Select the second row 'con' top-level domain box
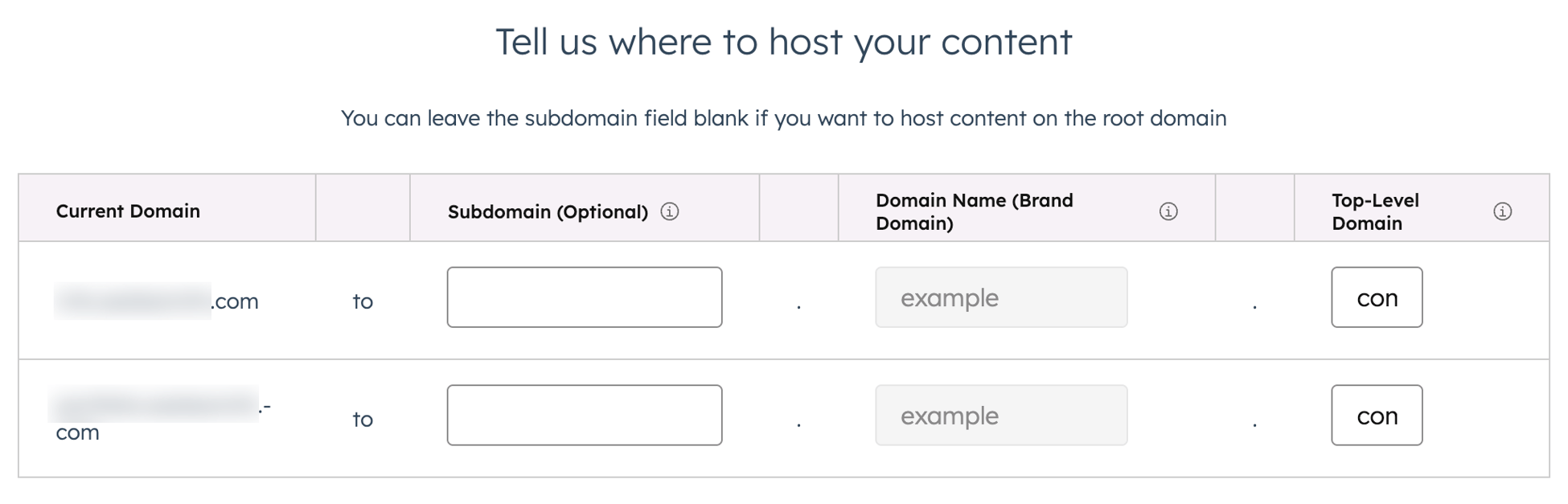The height and width of the screenshot is (504, 1568). (1377, 416)
